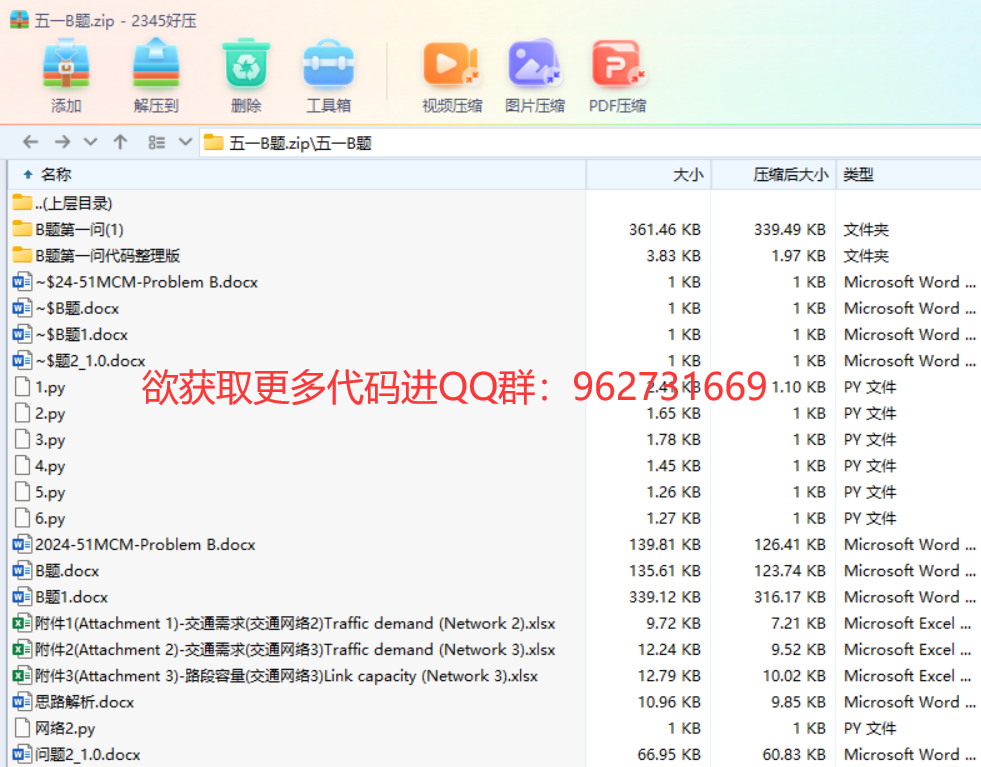The width and height of the screenshot is (981, 767).
Task: Sort files by 名称 column header
Action: tap(56, 175)
